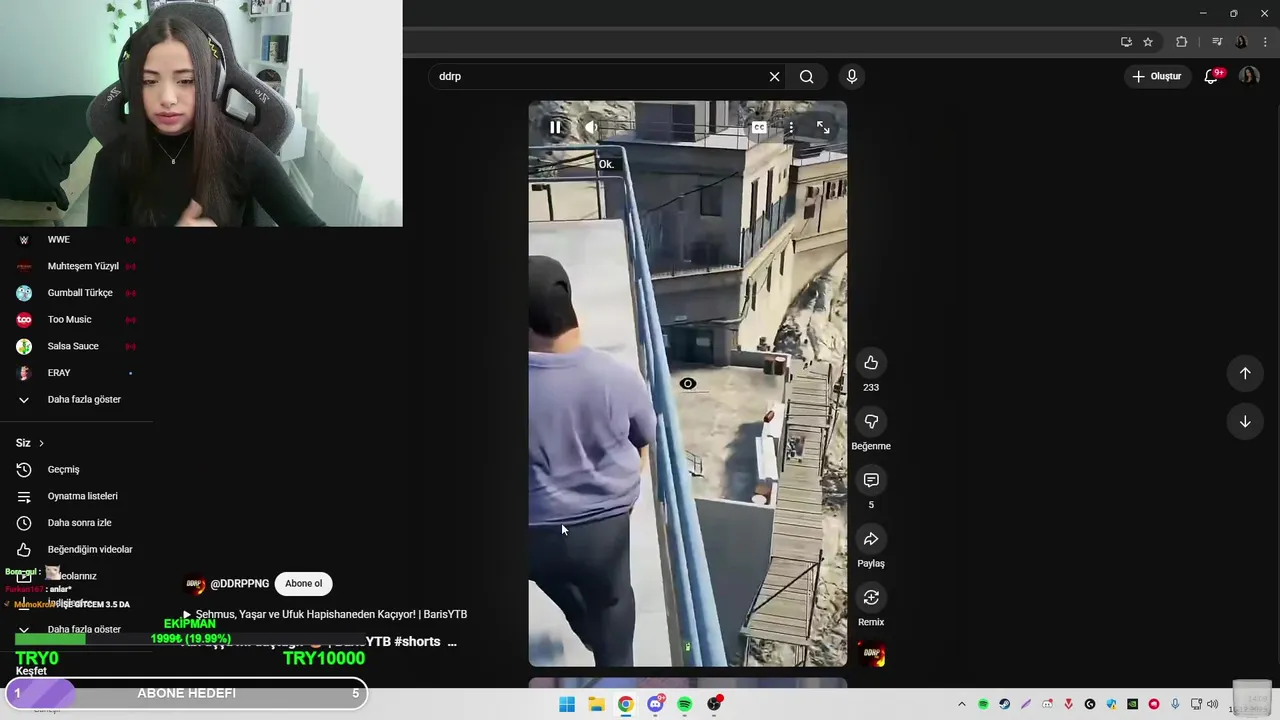Install page as app from address bar
The height and width of the screenshot is (720, 1280).
(1126, 42)
